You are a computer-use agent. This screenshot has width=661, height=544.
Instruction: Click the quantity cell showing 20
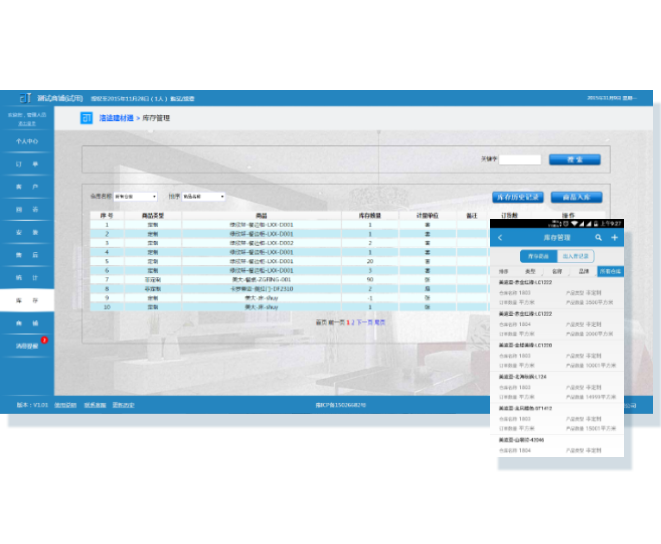coord(370,261)
